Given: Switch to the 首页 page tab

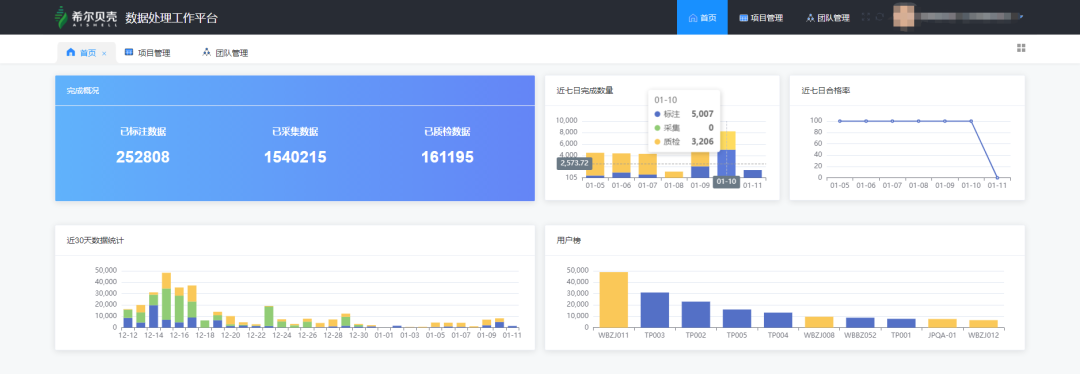Looking at the screenshot, I should coord(86,52).
